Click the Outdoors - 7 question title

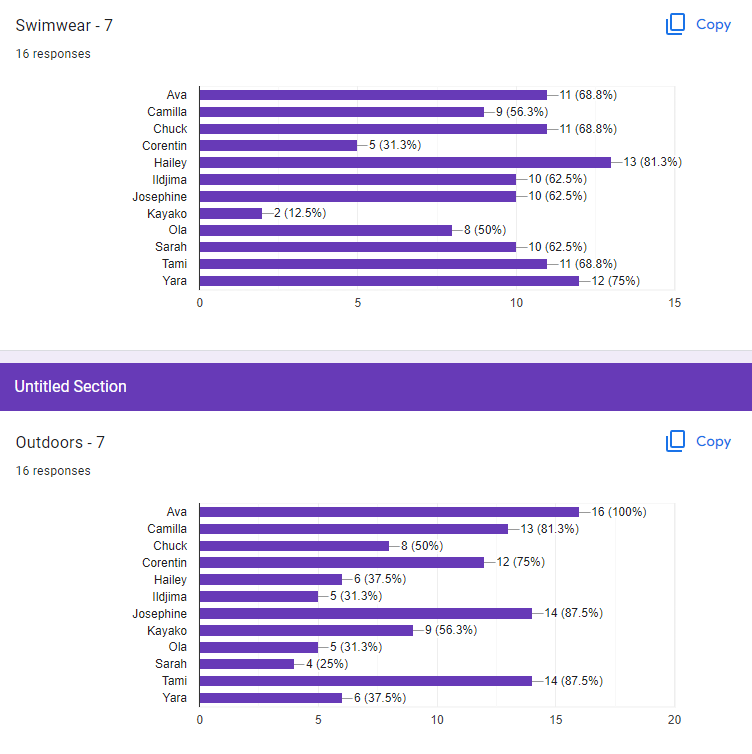[60, 442]
